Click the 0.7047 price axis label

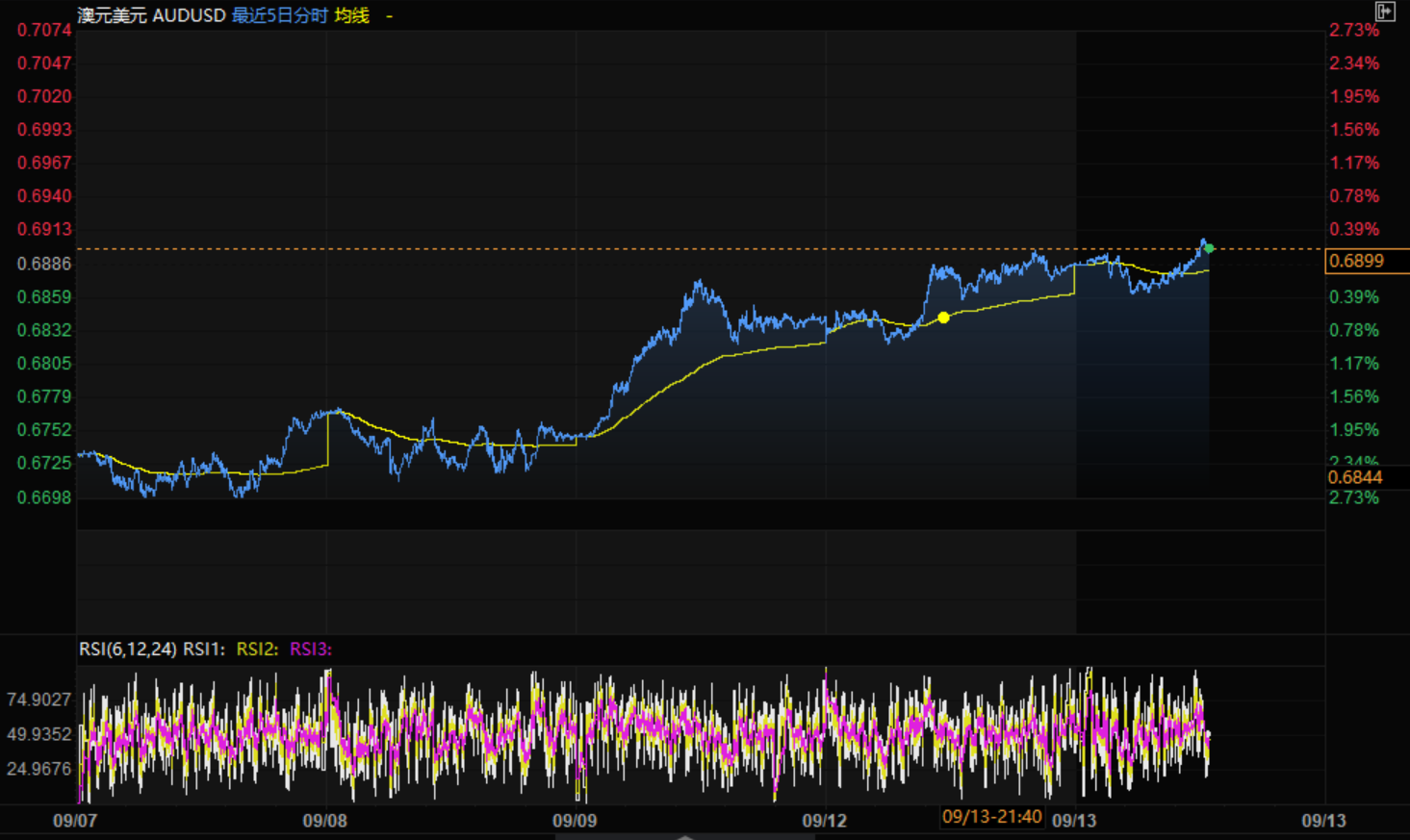click(44, 64)
